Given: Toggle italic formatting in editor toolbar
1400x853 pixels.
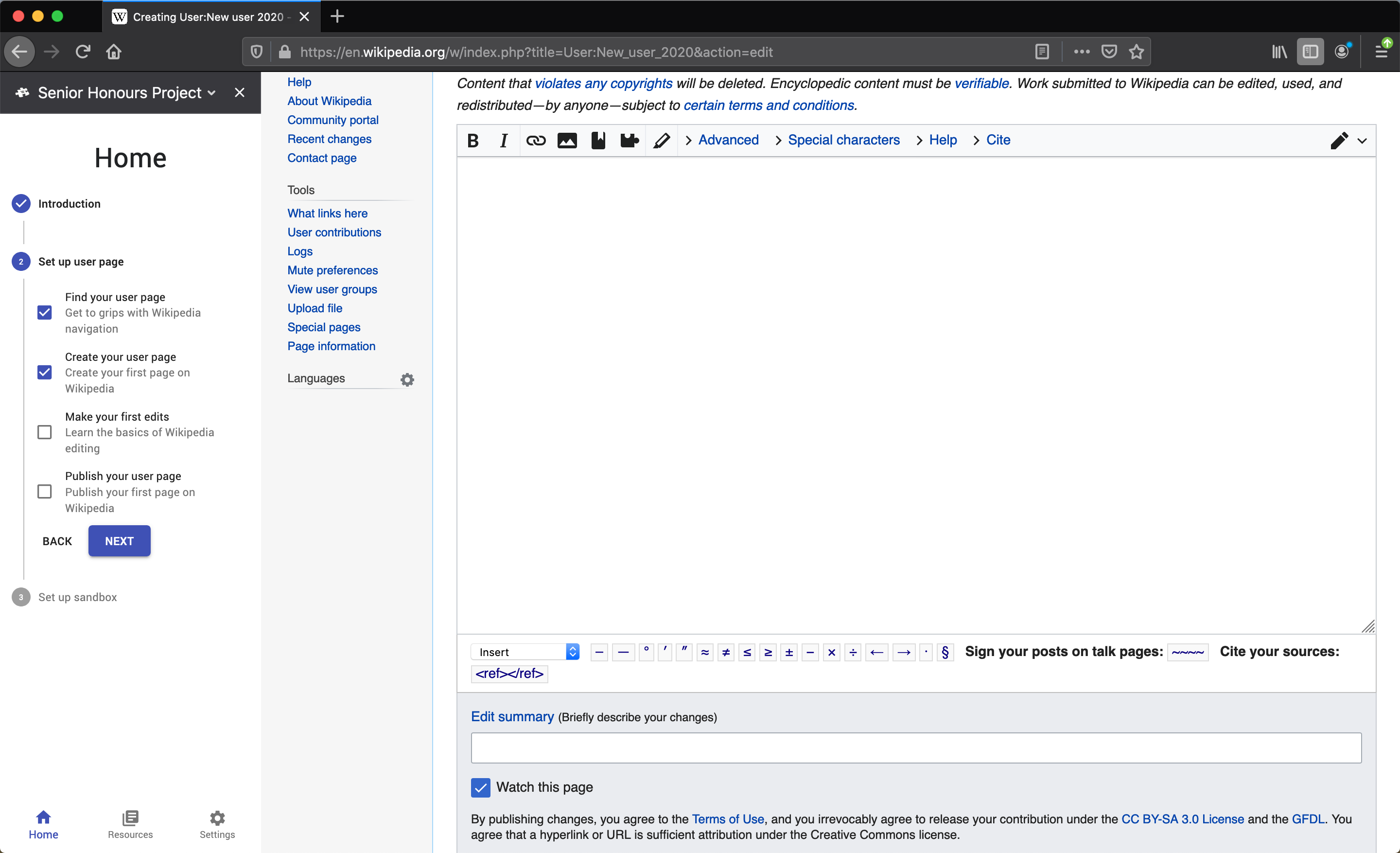Looking at the screenshot, I should click(504, 141).
